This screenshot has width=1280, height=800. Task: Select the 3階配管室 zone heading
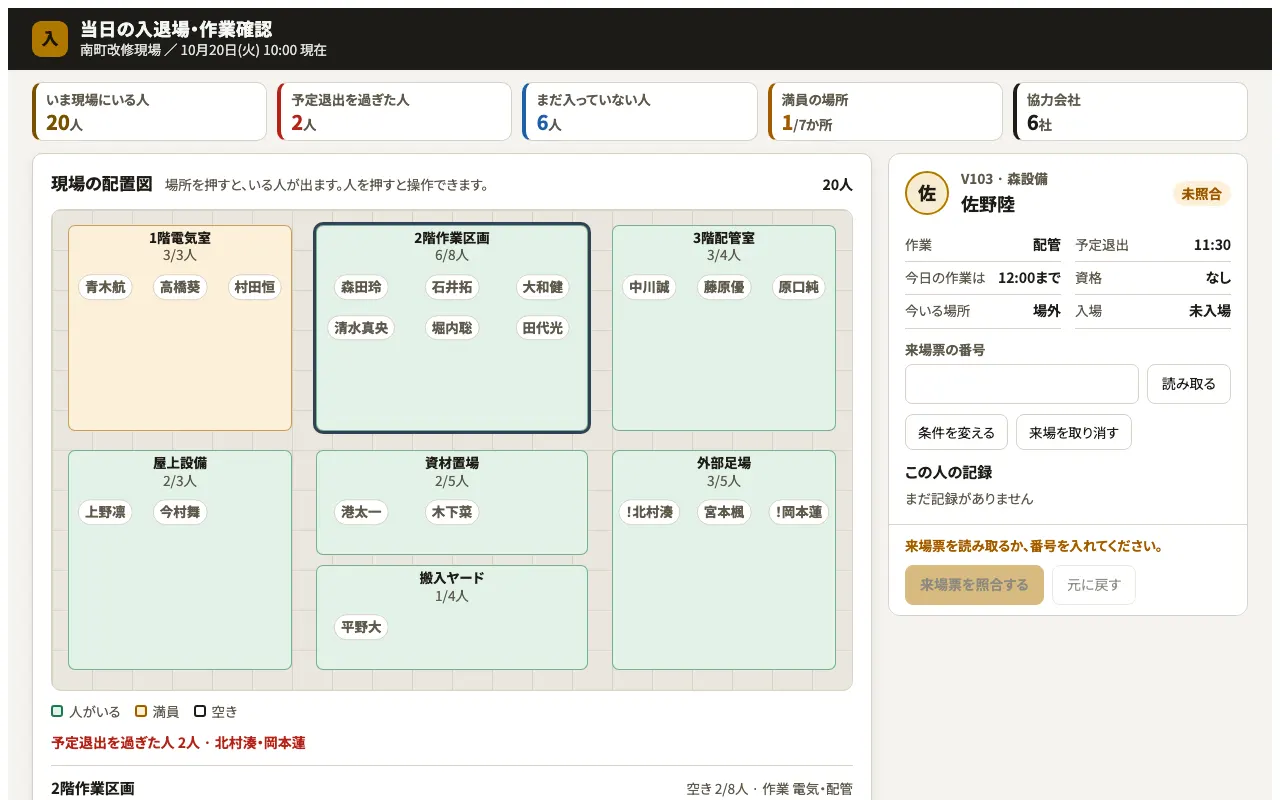coord(724,238)
